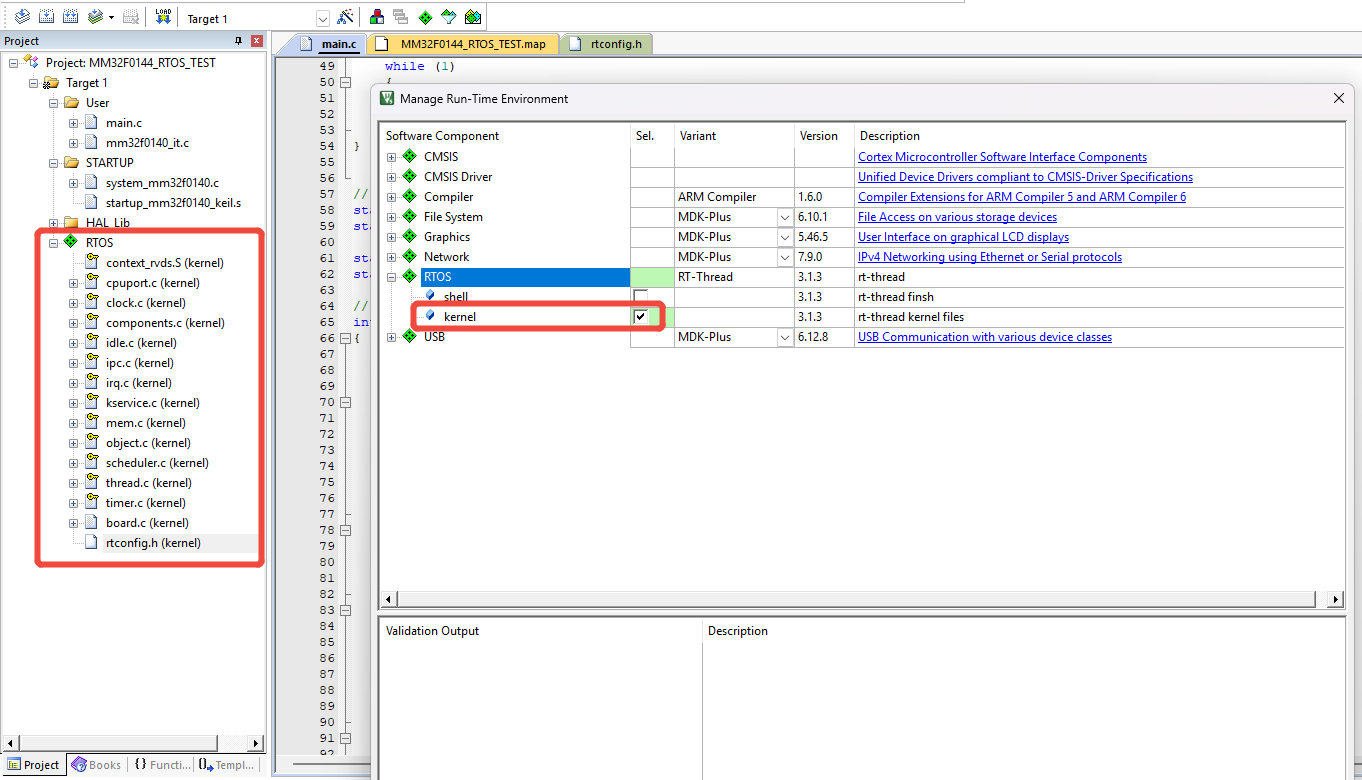Open the Cortex Microcontroller Software Interface Components link

tap(1002, 156)
